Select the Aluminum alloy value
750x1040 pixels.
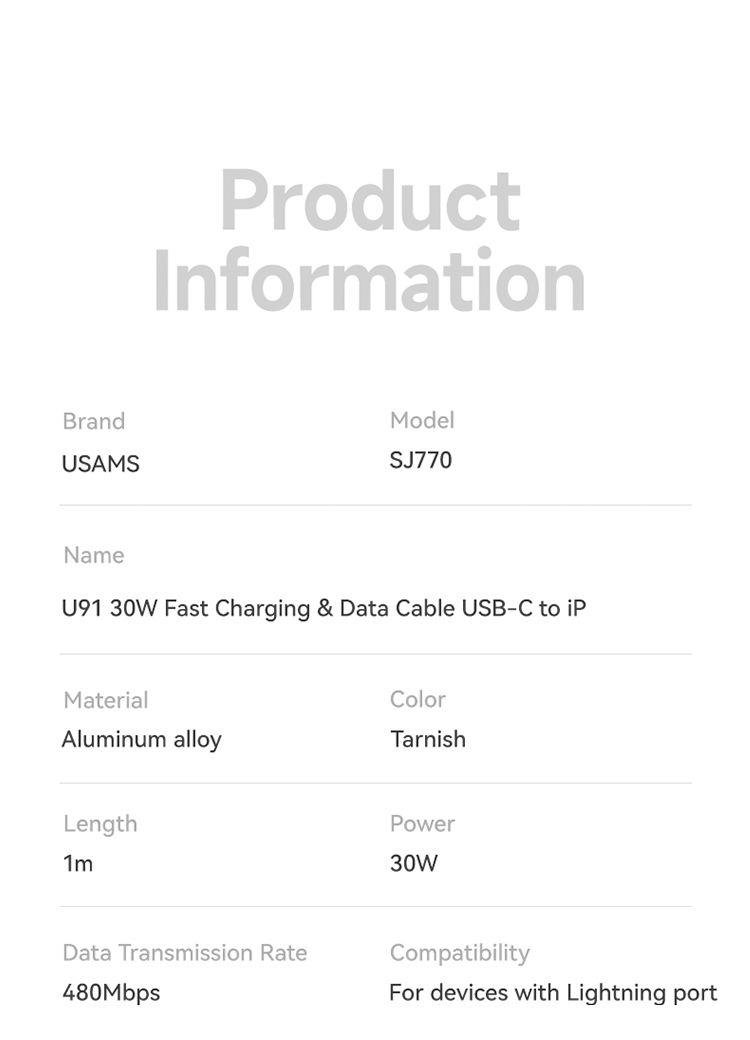141,740
